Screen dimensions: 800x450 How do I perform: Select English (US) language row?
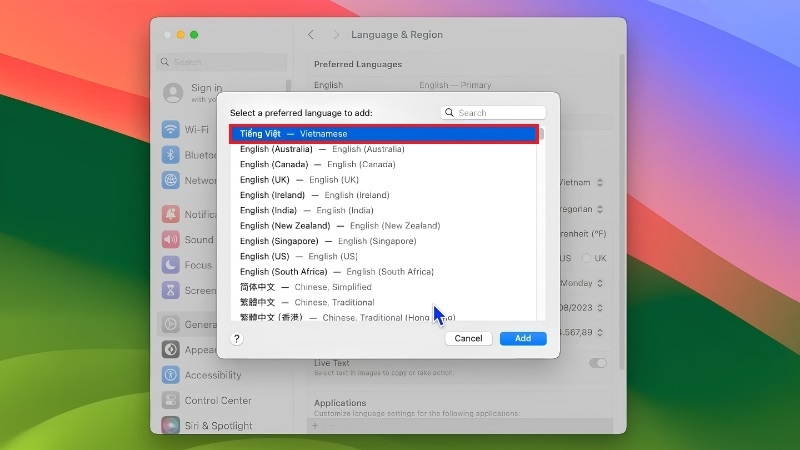click(384, 256)
